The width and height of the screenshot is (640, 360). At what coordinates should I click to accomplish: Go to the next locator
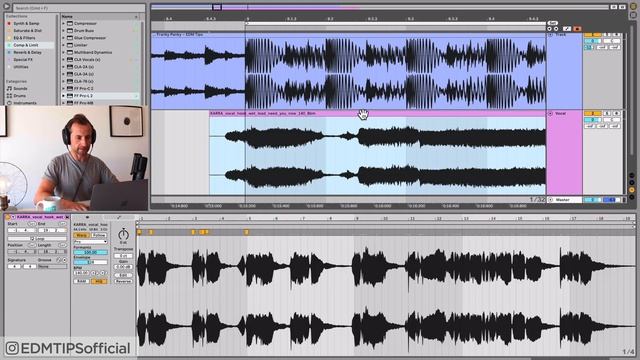pos(556,29)
